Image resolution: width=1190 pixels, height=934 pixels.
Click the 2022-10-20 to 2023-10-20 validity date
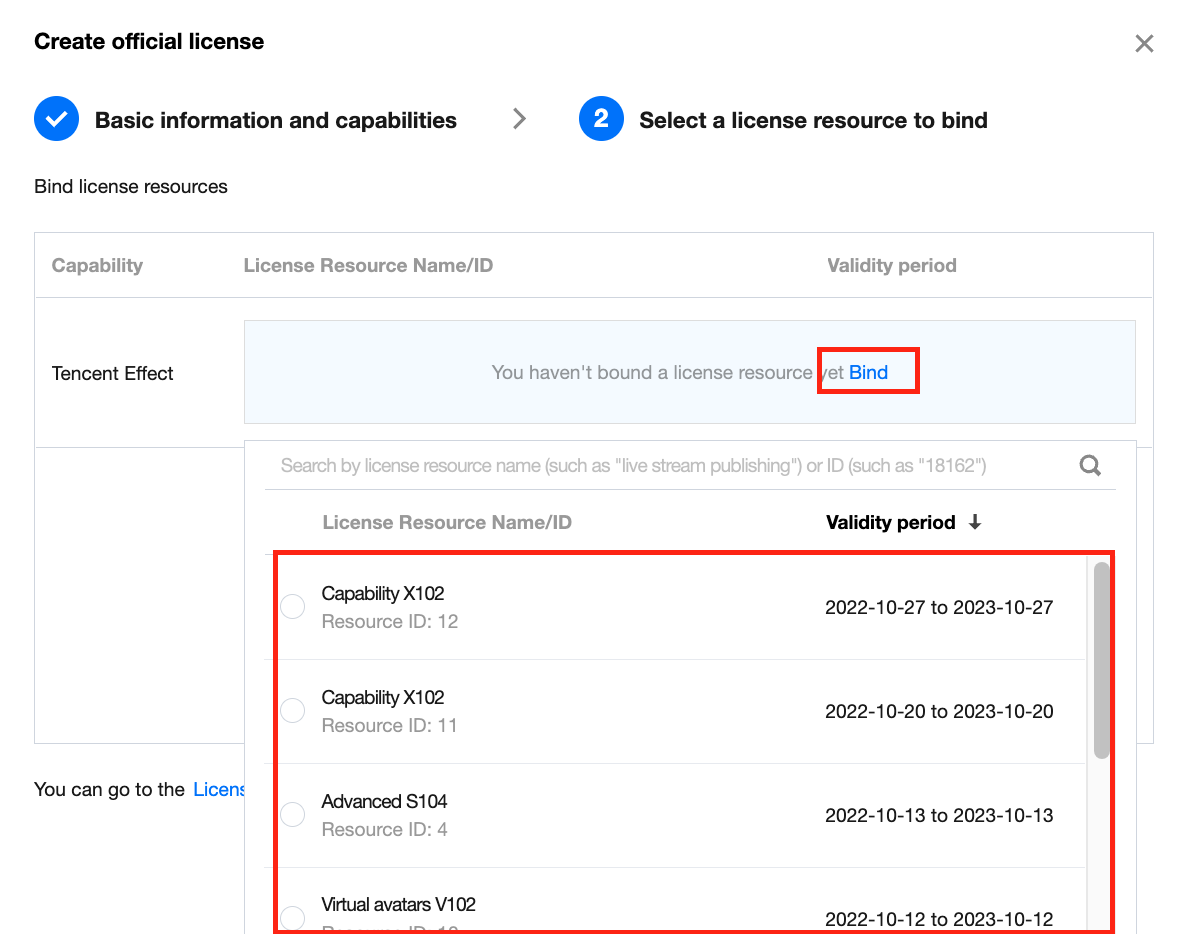tap(939, 711)
